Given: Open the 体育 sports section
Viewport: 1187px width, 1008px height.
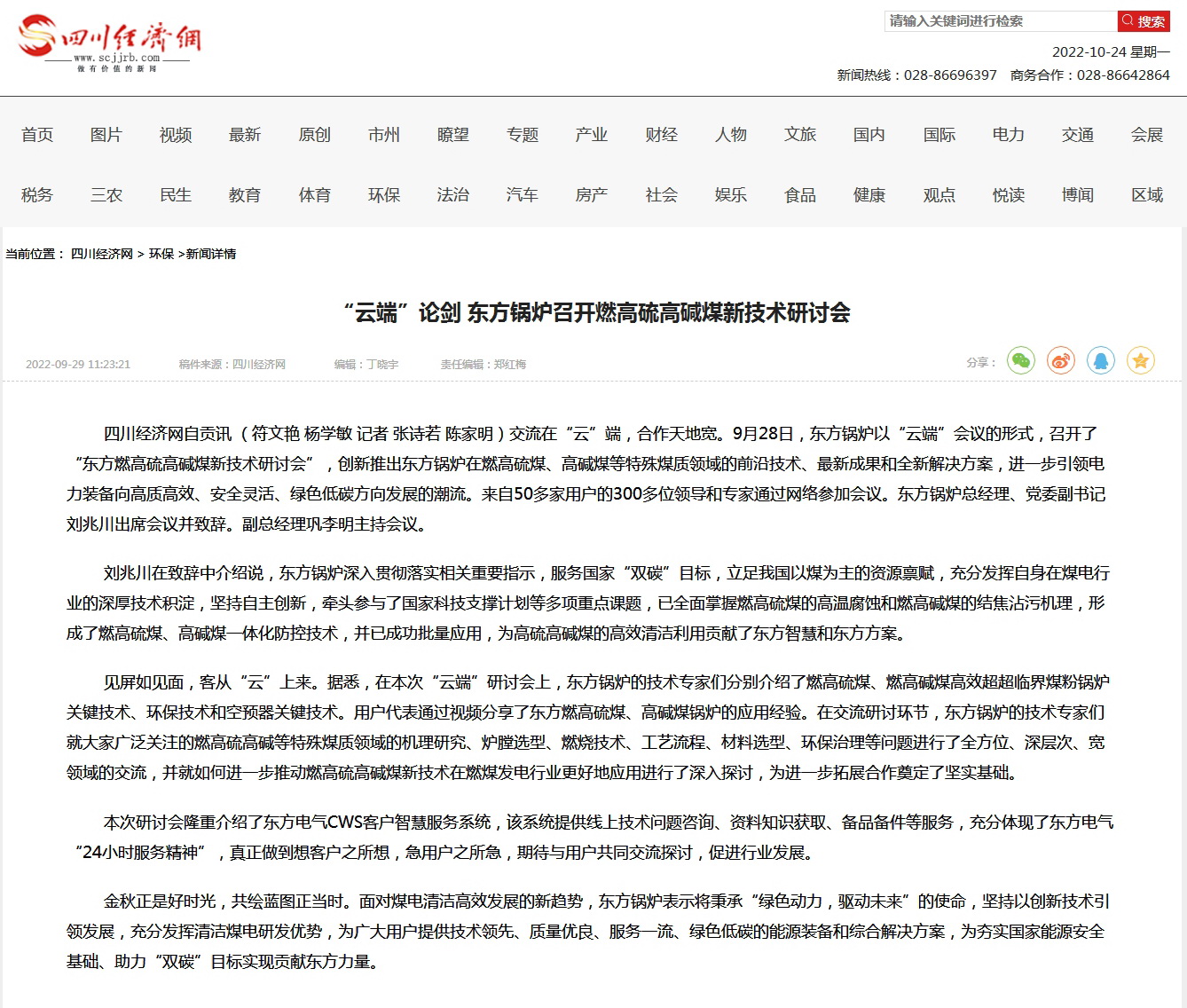Looking at the screenshot, I should [x=315, y=195].
